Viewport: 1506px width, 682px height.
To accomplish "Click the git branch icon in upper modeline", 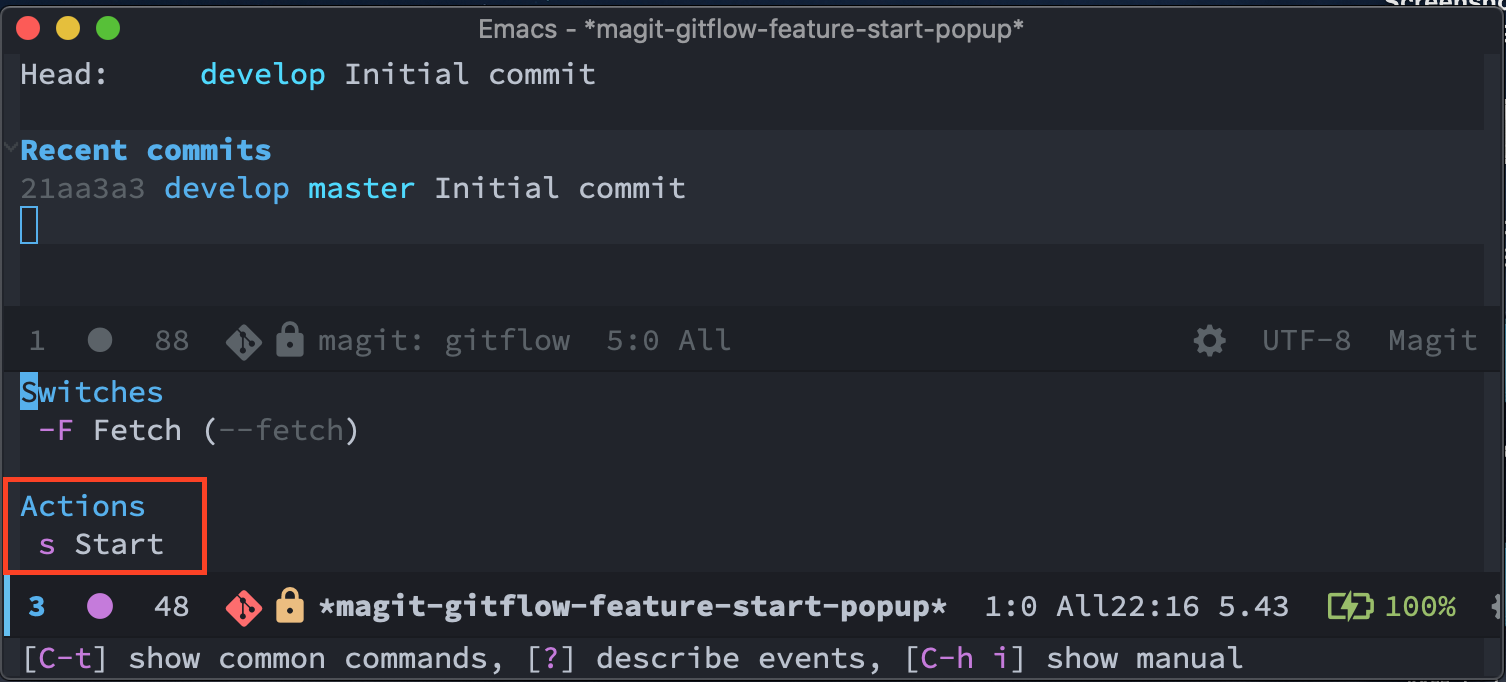I will (243, 342).
